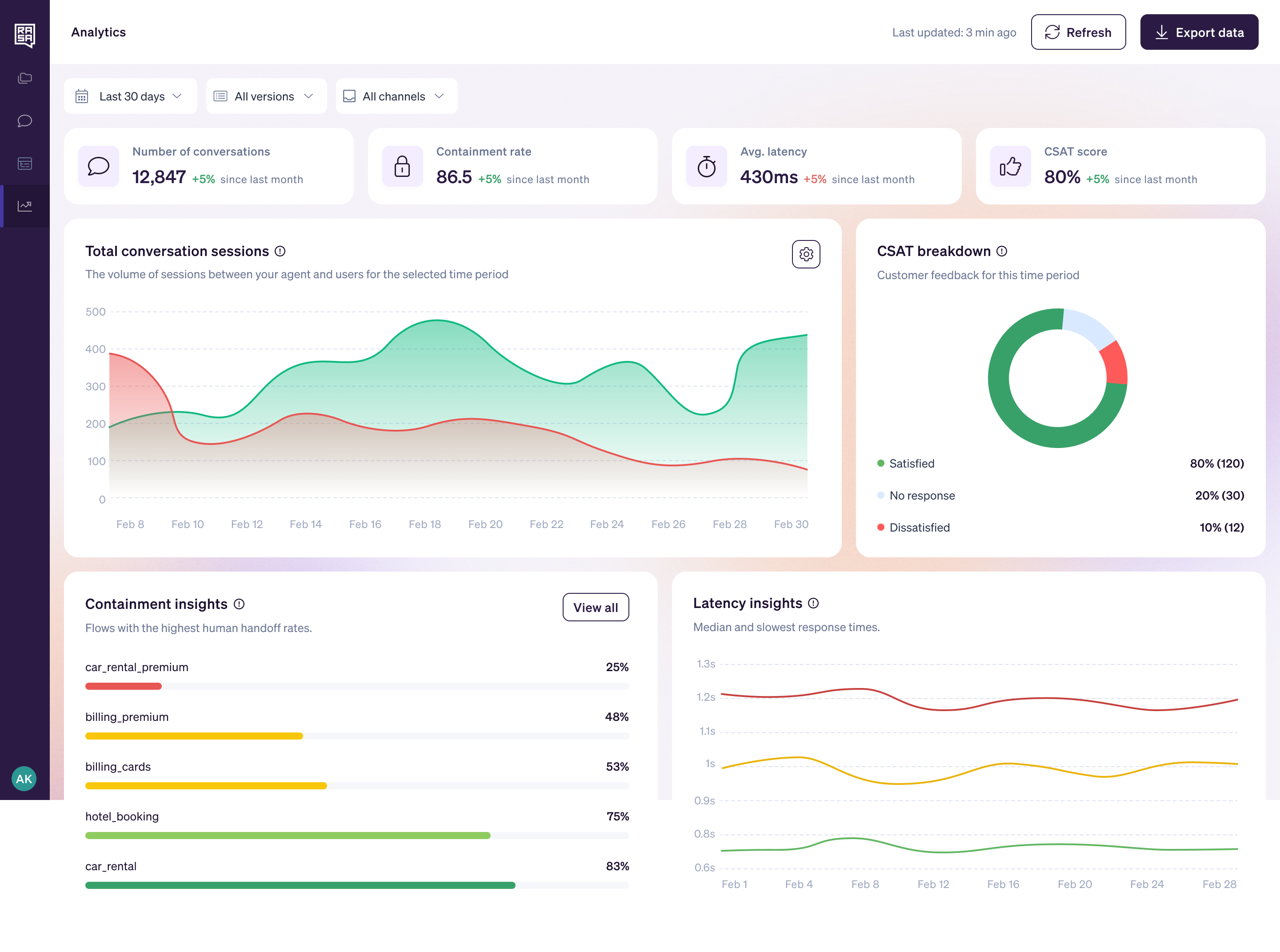Click the Number of conversations card

pyautogui.click(x=208, y=166)
